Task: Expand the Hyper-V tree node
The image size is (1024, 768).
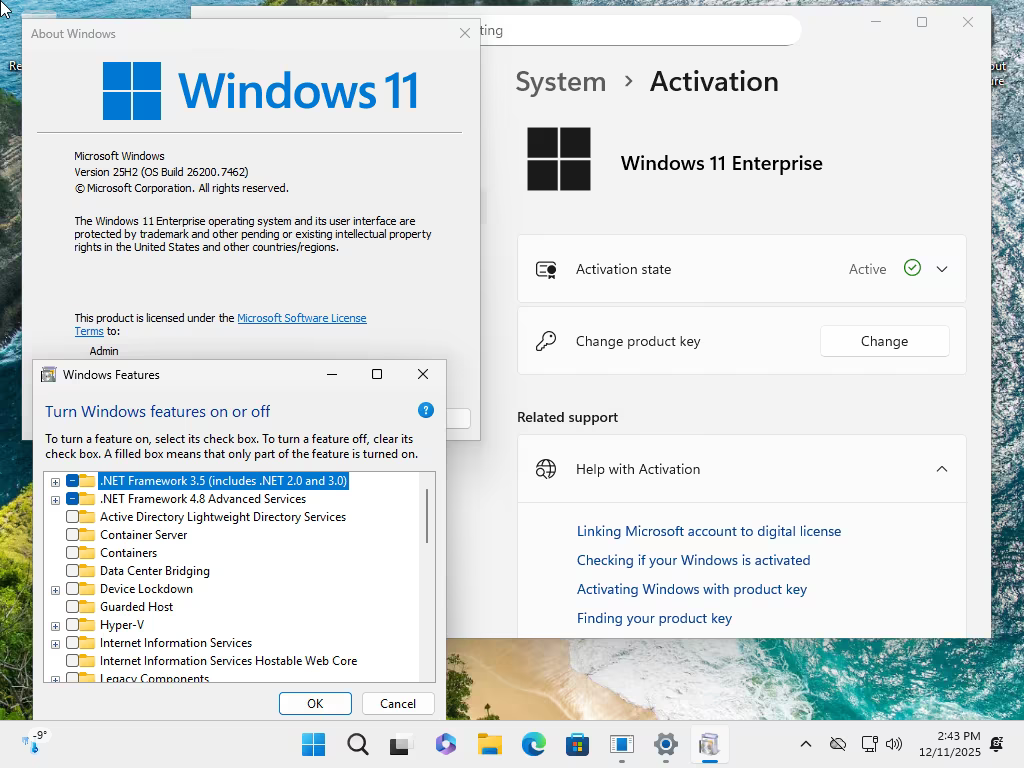Action: pos(56,626)
